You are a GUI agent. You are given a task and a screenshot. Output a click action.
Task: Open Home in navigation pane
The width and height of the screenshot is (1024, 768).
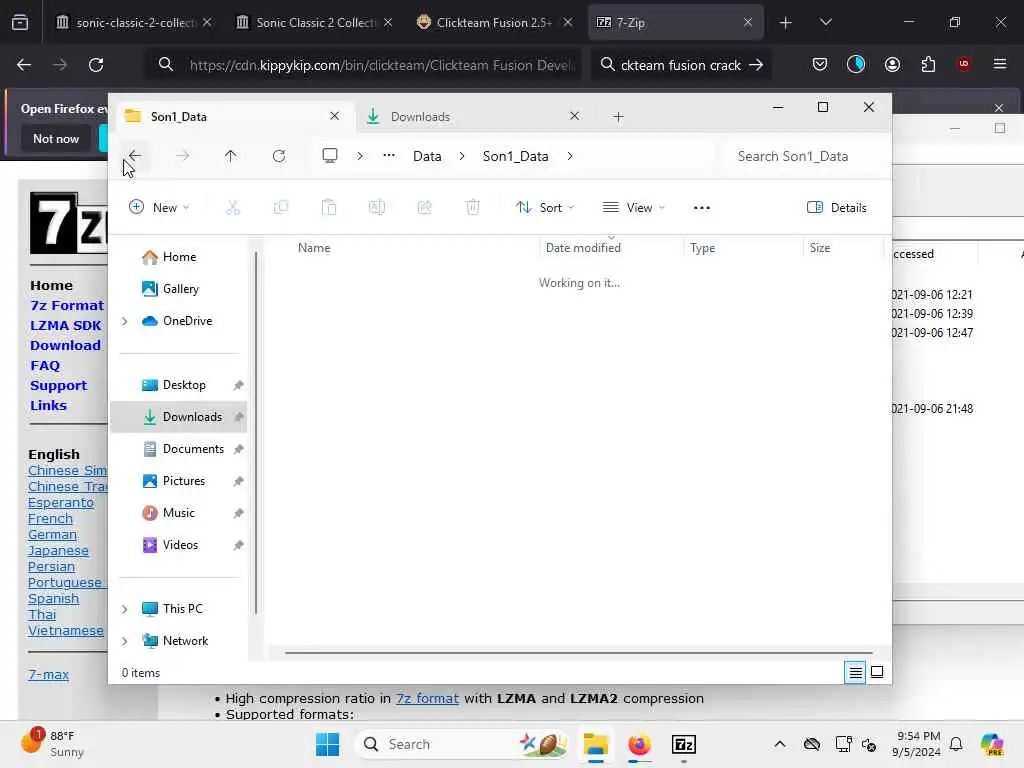point(178,257)
